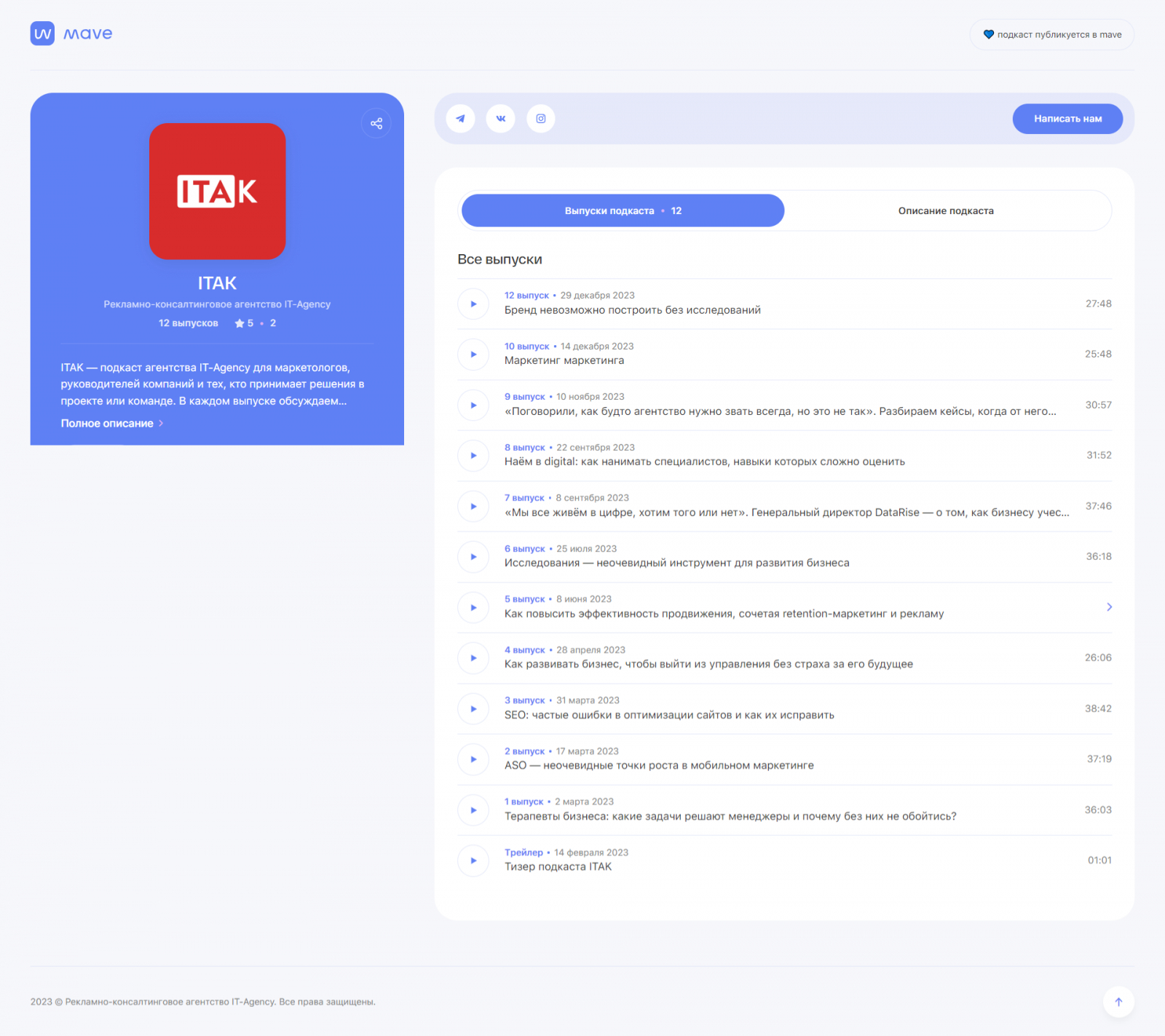Click the blue heart icon in badge
The height and width of the screenshot is (1036, 1165).
[989, 34]
